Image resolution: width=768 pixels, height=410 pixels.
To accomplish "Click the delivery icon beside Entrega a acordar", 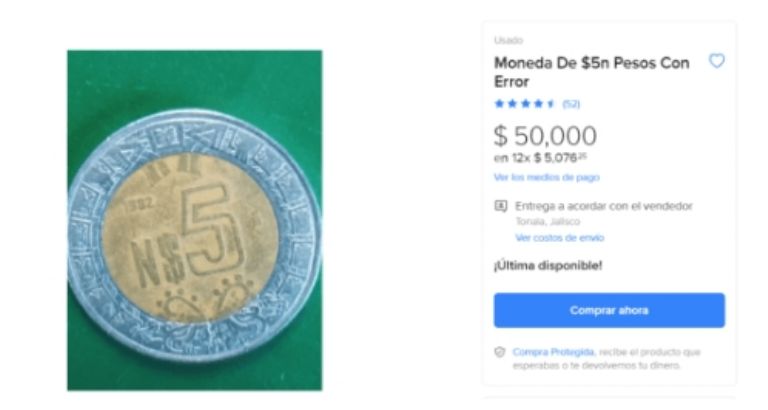I will (x=501, y=206).
